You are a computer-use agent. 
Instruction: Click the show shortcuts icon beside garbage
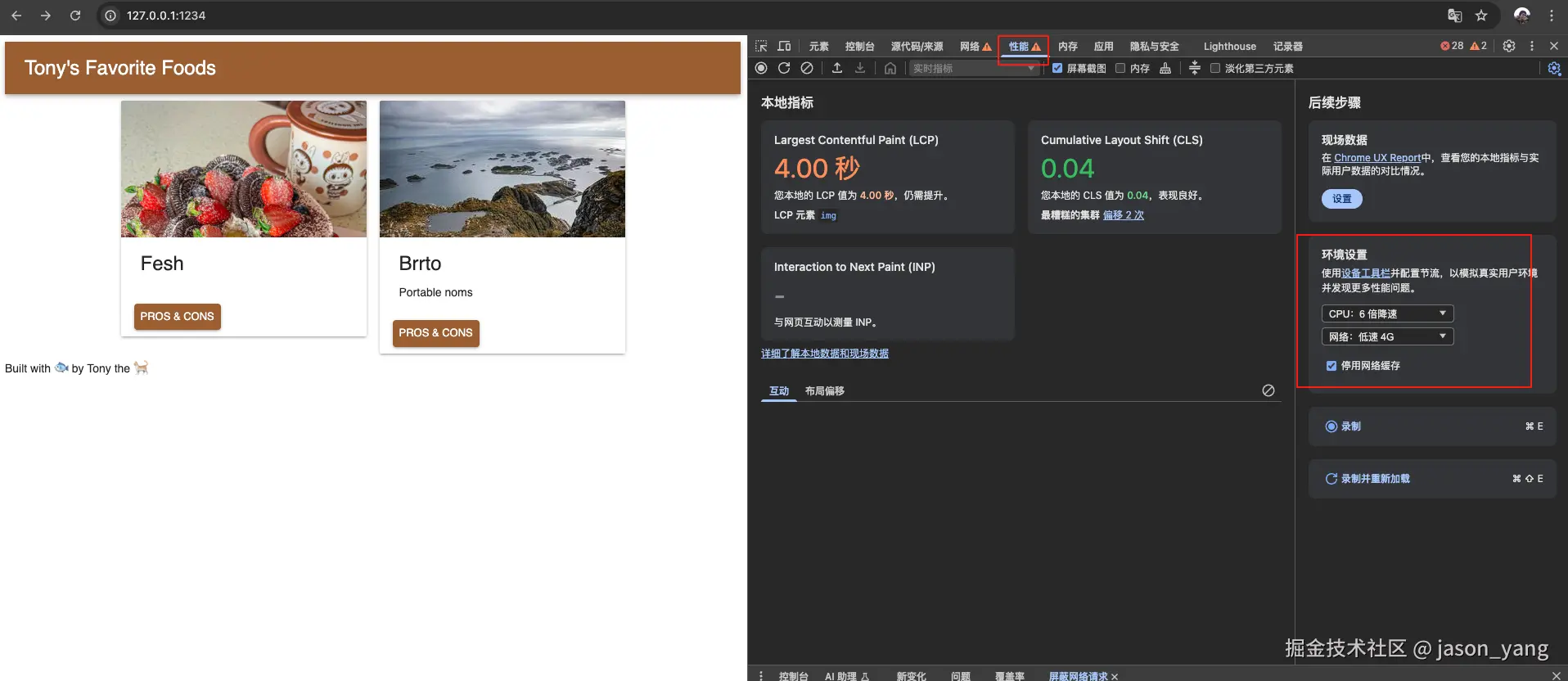coord(1195,68)
